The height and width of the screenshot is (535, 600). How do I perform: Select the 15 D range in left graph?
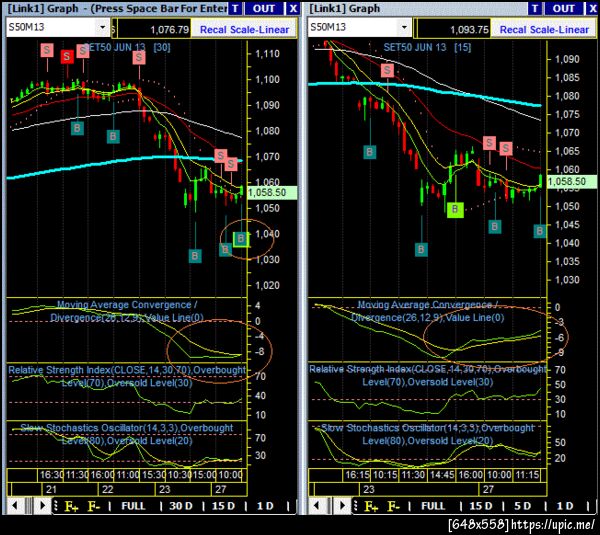223,506
